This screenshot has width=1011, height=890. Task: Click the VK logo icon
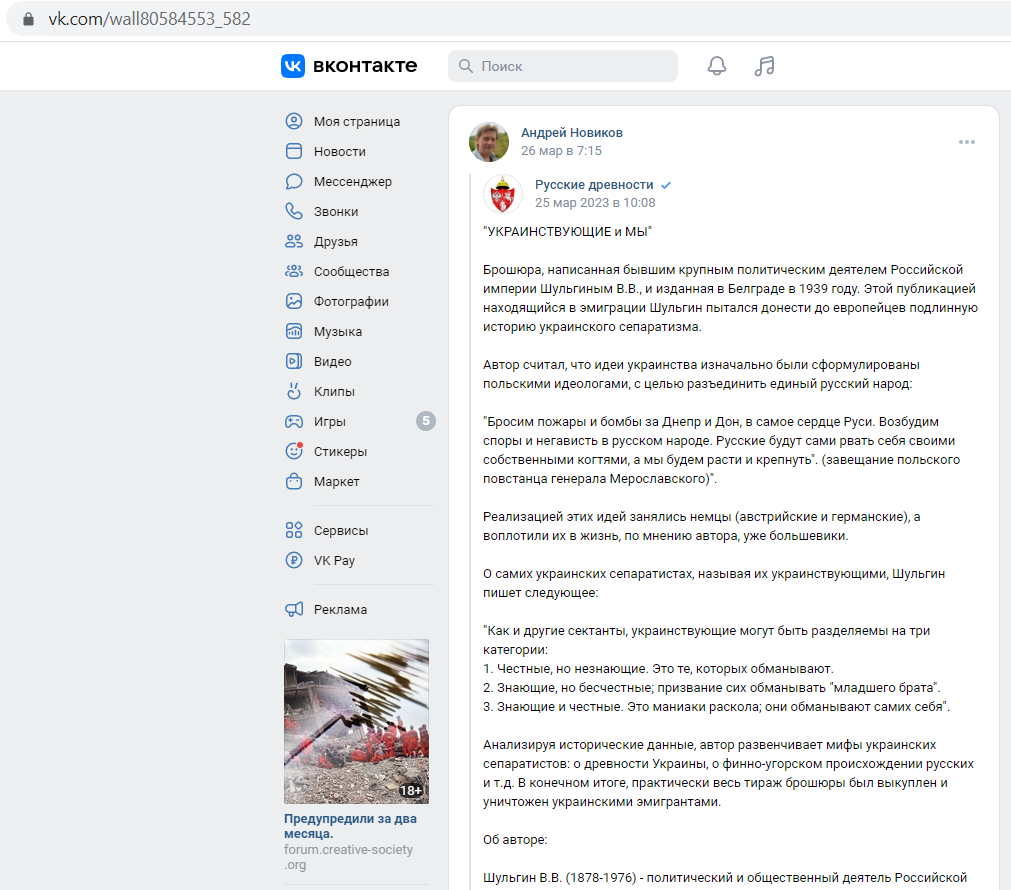(293, 66)
